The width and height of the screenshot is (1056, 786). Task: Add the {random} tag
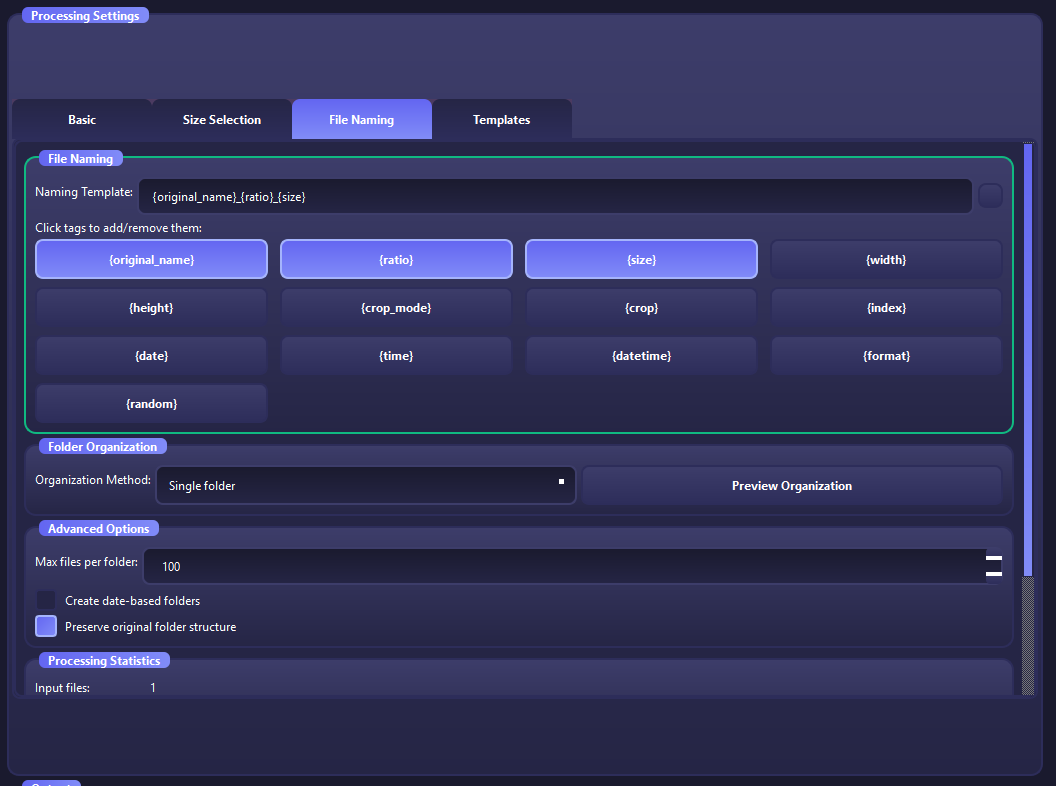click(x=151, y=404)
